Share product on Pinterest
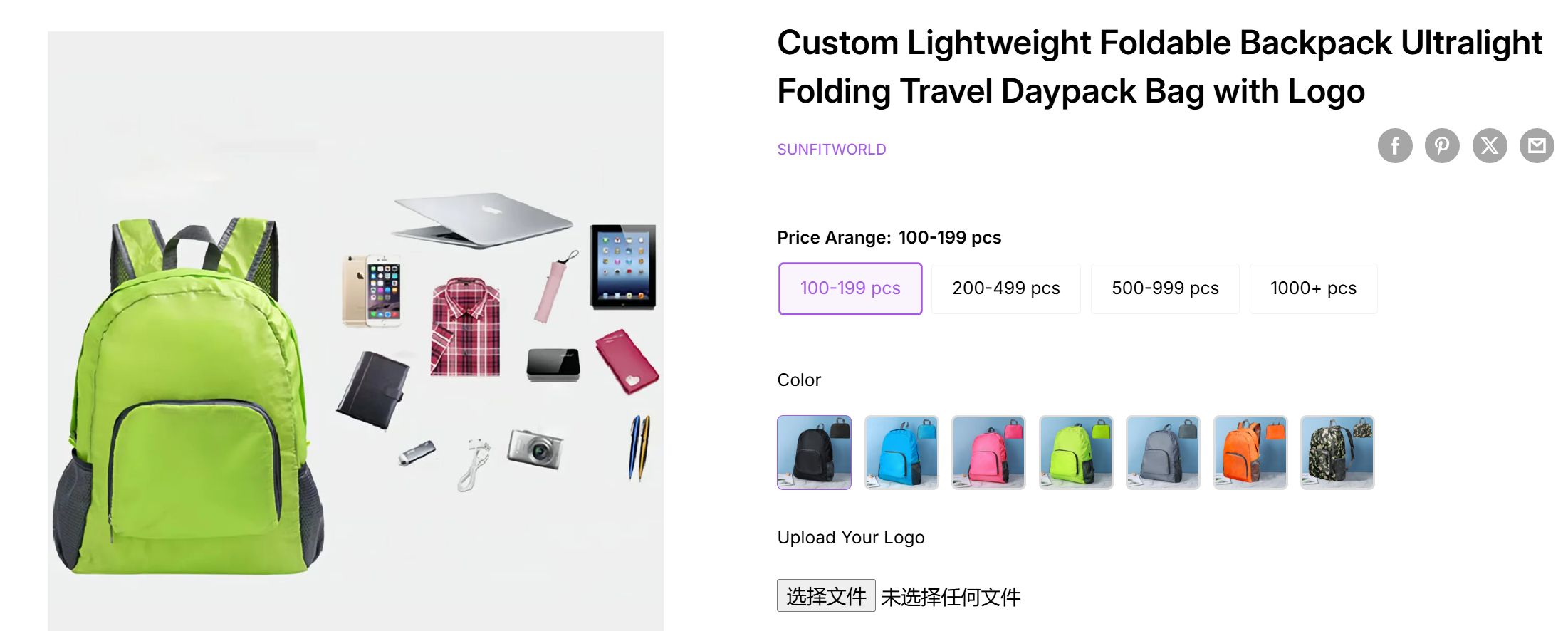Screen dimensions: 1568x631 pyautogui.click(x=1442, y=146)
